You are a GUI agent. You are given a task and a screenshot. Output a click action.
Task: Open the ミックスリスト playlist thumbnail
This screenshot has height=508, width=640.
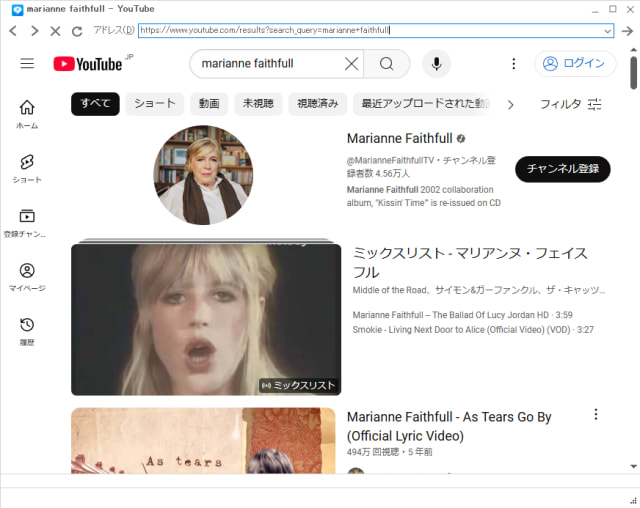[206, 319]
